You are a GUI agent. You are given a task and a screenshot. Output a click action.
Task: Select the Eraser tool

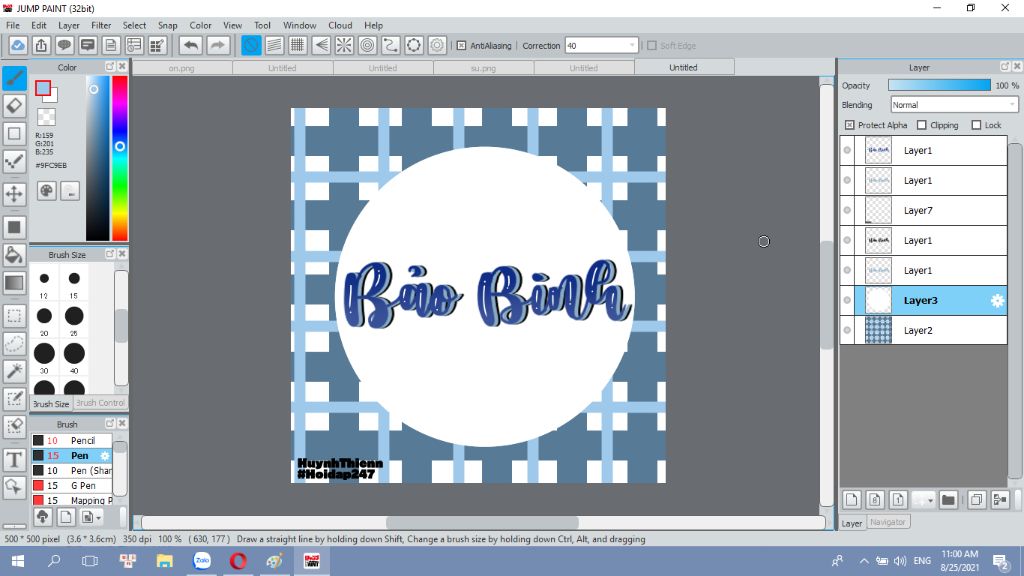click(14, 106)
